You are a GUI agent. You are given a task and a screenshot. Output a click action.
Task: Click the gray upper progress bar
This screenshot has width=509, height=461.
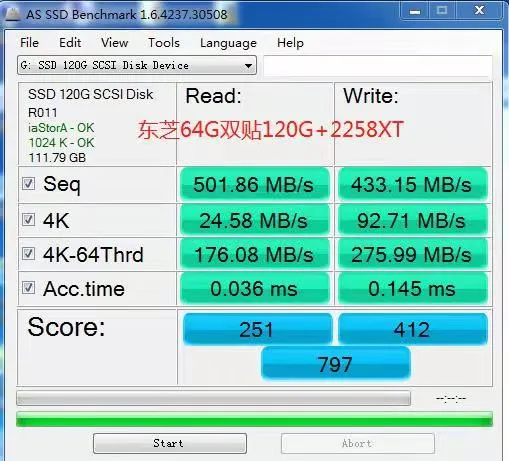click(x=213, y=398)
